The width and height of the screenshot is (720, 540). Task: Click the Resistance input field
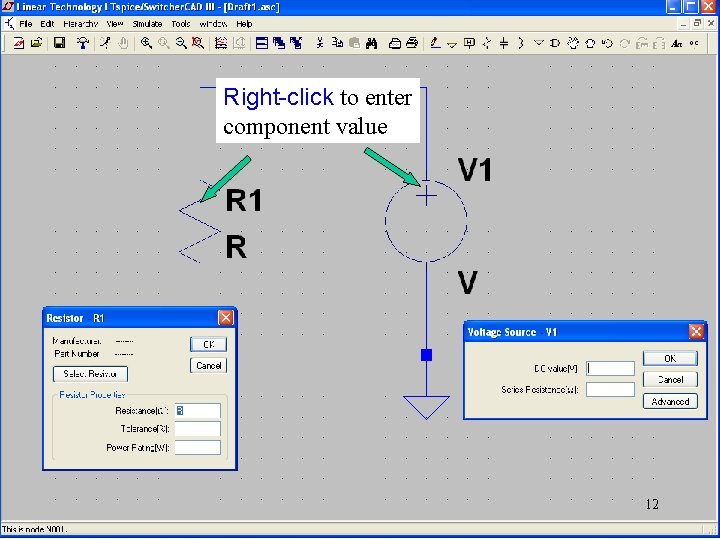197,411
